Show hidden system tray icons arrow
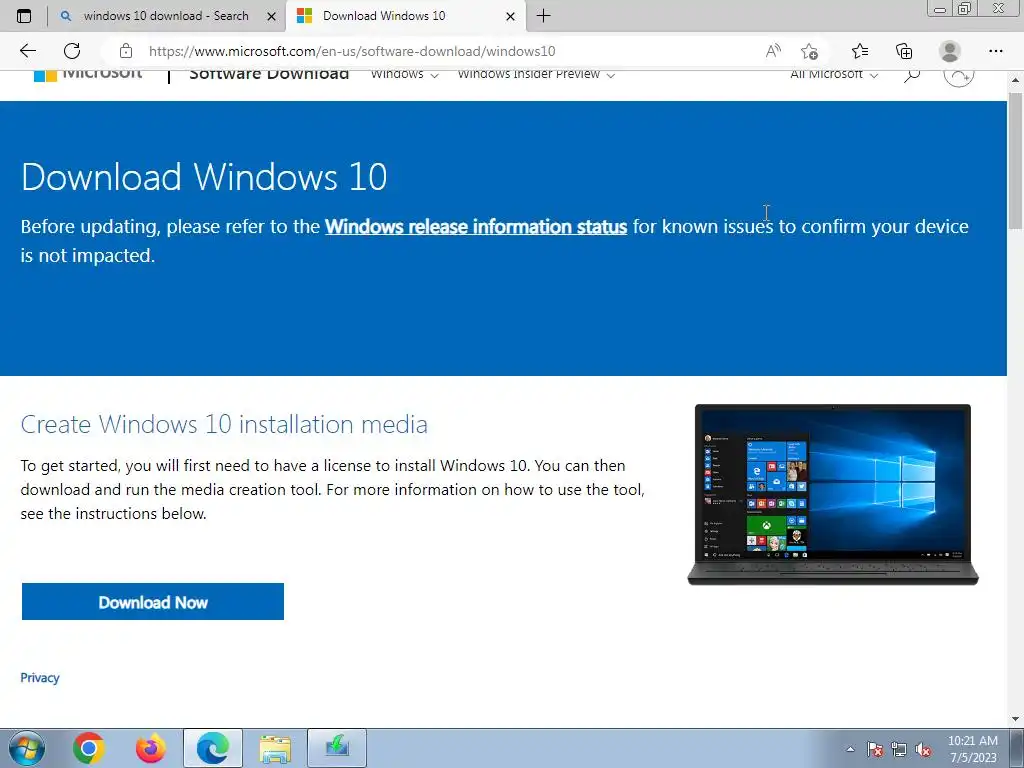This screenshot has height=768, width=1024. pyautogui.click(x=850, y=749)
